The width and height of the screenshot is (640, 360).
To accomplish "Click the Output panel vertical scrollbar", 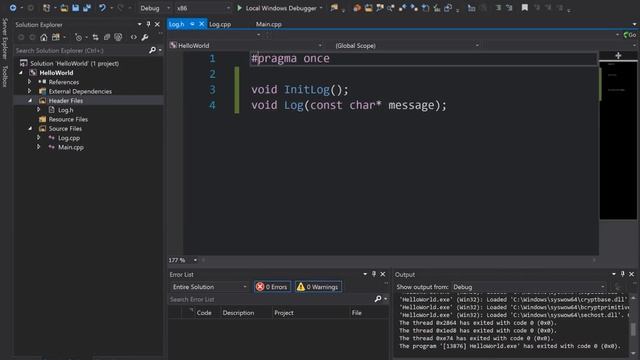I will (x=633, y=325).
